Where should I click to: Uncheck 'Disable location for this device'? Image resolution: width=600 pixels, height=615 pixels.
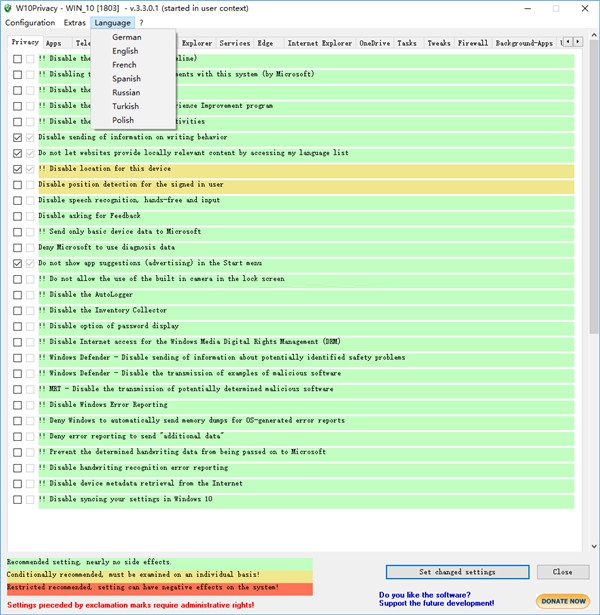tap(18, 169)
